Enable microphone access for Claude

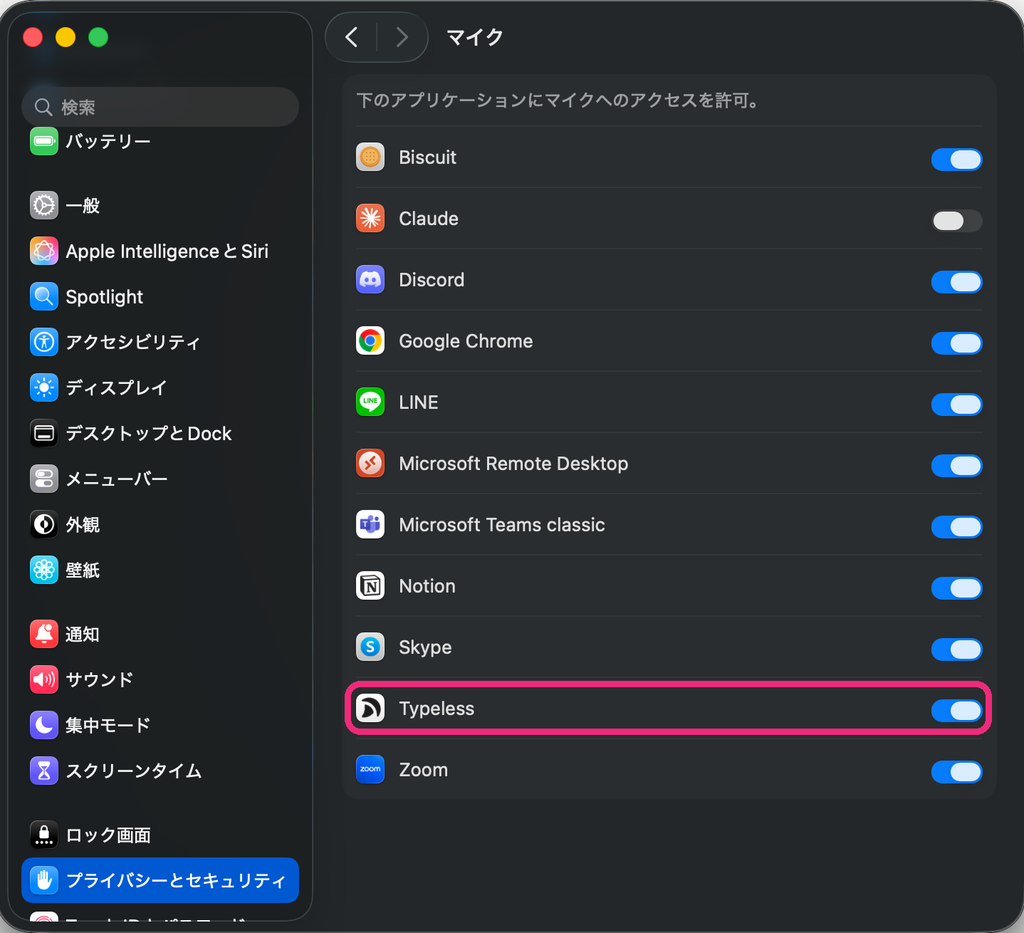pyautogui.click(x=957, y=221)
